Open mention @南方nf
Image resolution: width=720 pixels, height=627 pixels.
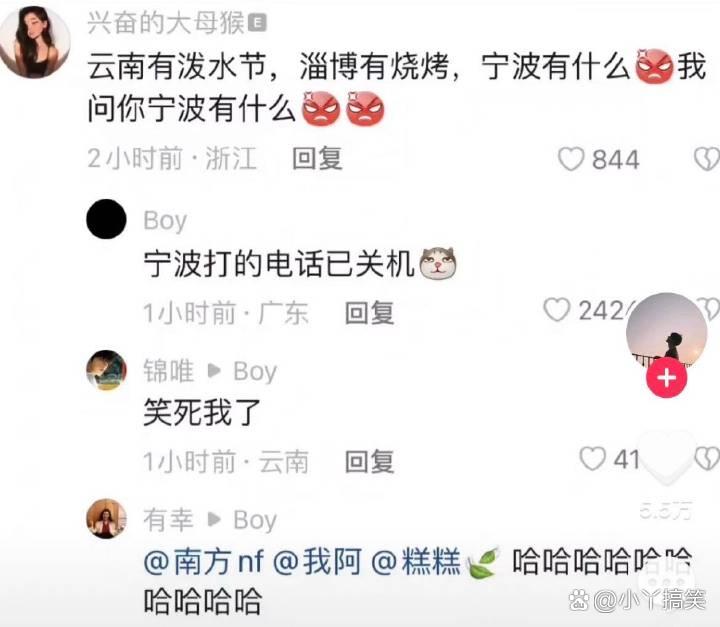pyautogui.click(x=204, y=561)
